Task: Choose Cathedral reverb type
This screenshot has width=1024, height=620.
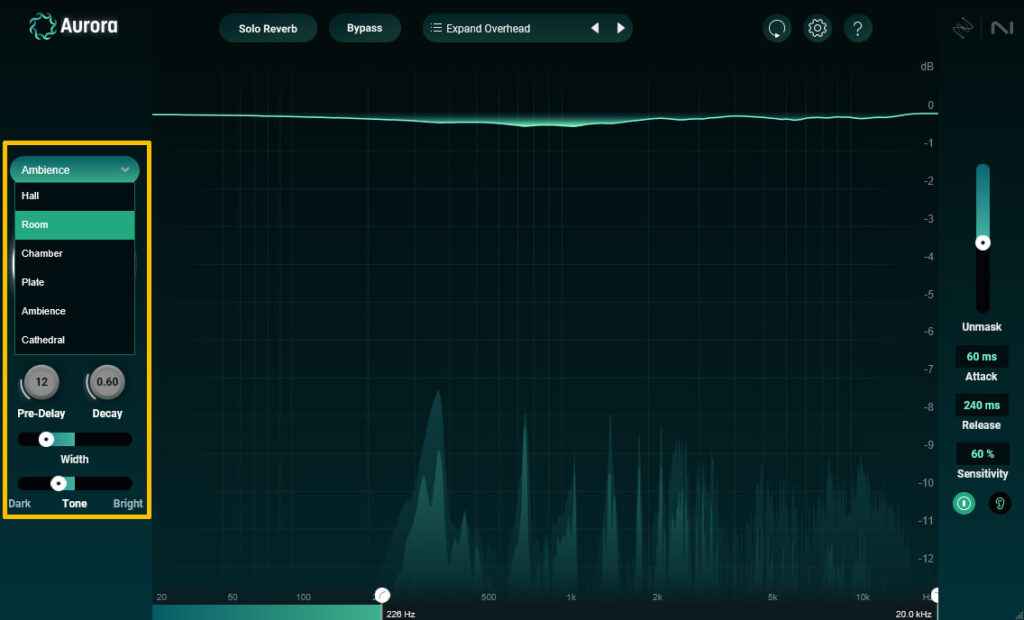Action: pyautogui.click(x=75, y=340)
